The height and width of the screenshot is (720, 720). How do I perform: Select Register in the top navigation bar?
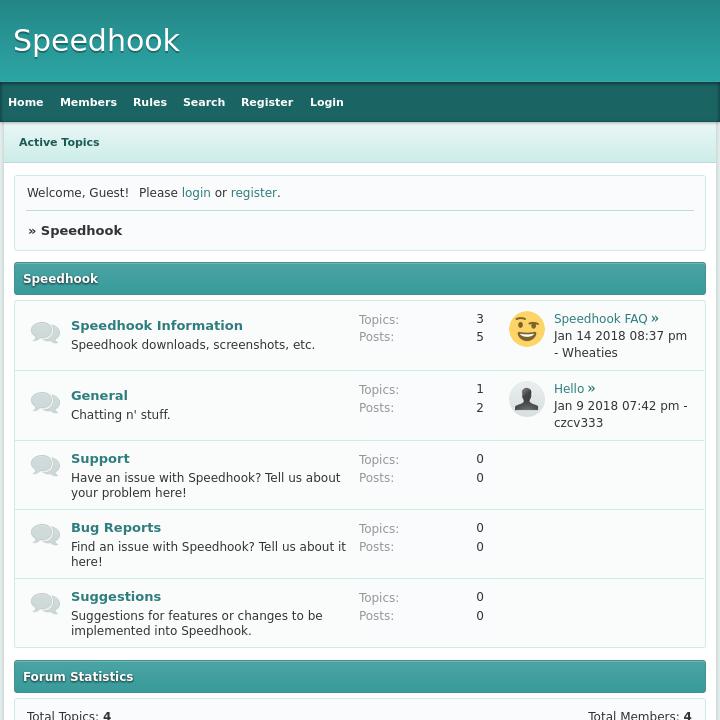[267, 102]
